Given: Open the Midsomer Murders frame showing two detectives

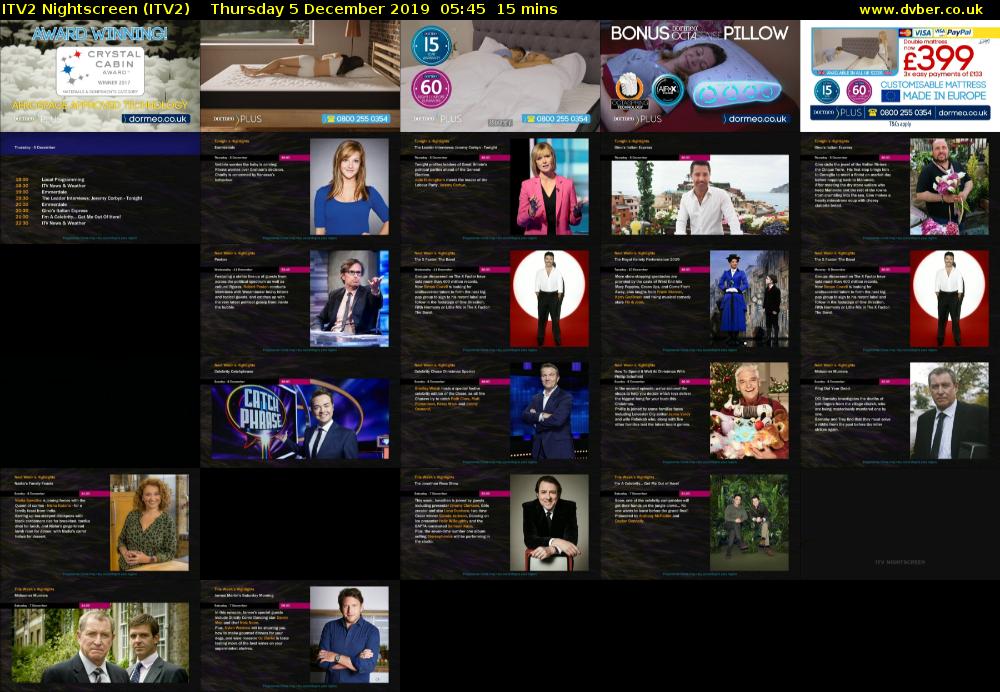Looking at the screenshot, I should point(99,636).
